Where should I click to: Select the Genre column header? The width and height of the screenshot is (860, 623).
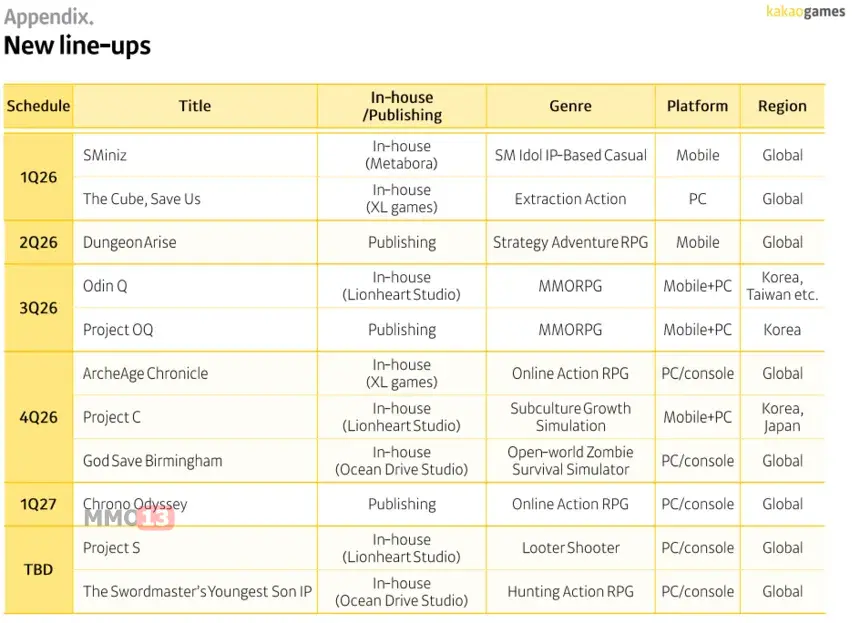coord(570,106)
